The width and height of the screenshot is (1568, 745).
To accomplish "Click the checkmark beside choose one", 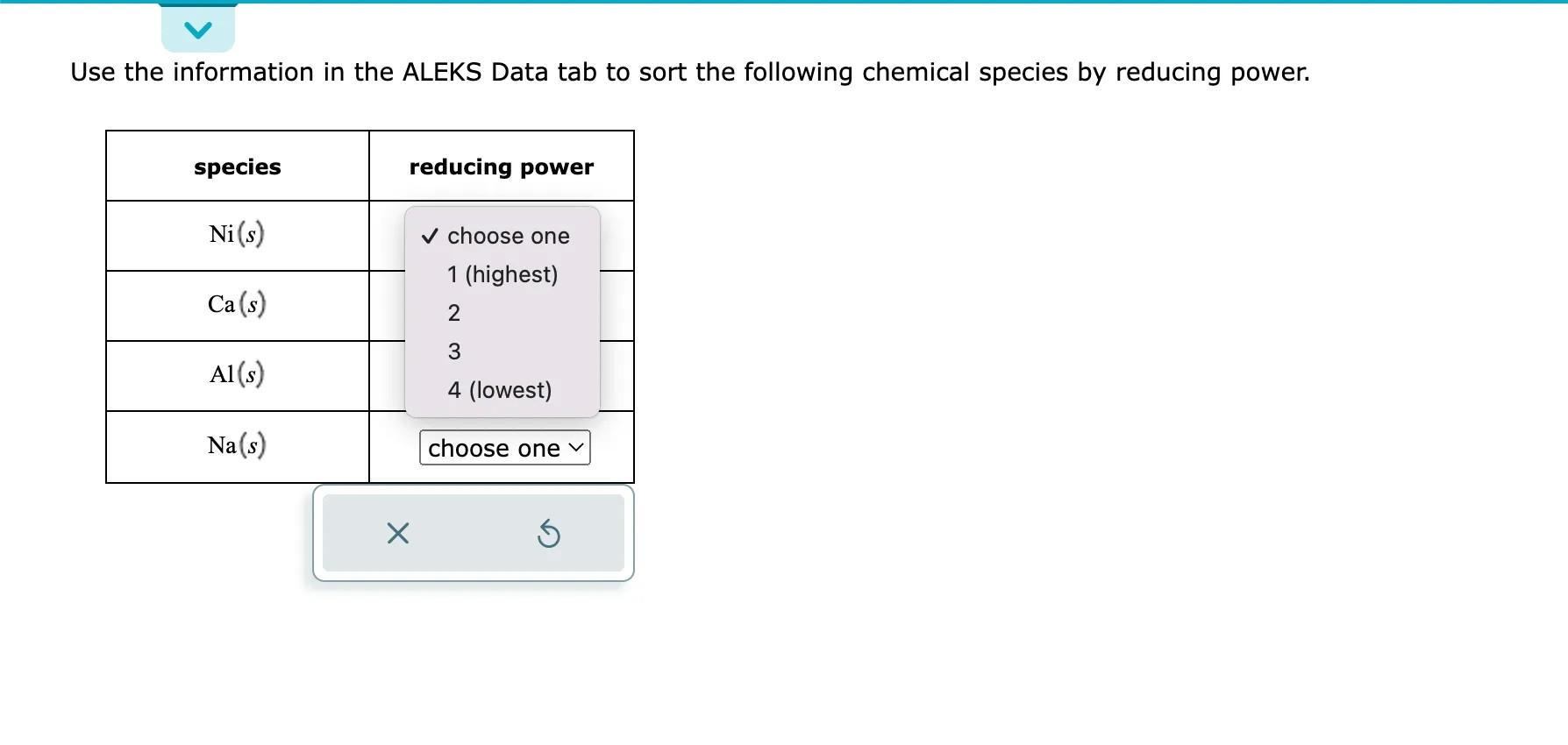I will [429, 235].
